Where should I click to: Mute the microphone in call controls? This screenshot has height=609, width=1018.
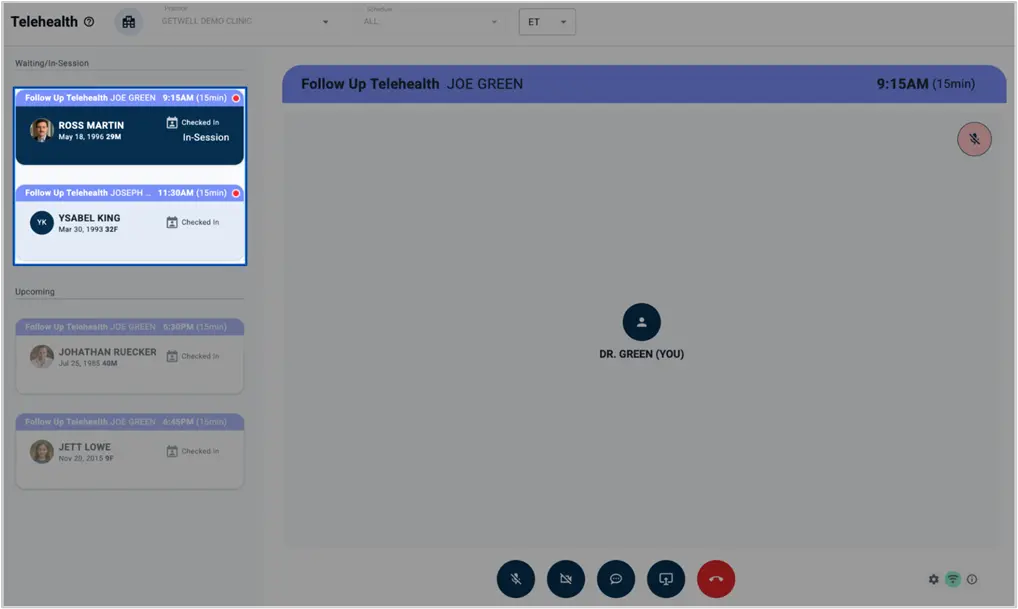(516, 578)
